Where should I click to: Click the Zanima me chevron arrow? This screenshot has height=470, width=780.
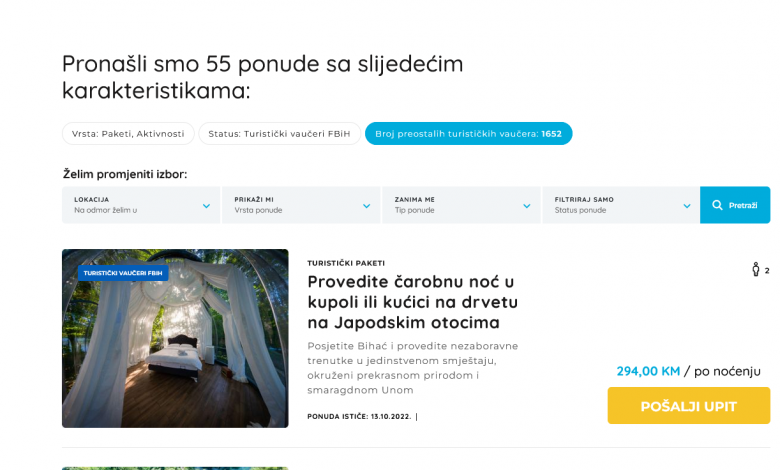[x=527, y=206]
